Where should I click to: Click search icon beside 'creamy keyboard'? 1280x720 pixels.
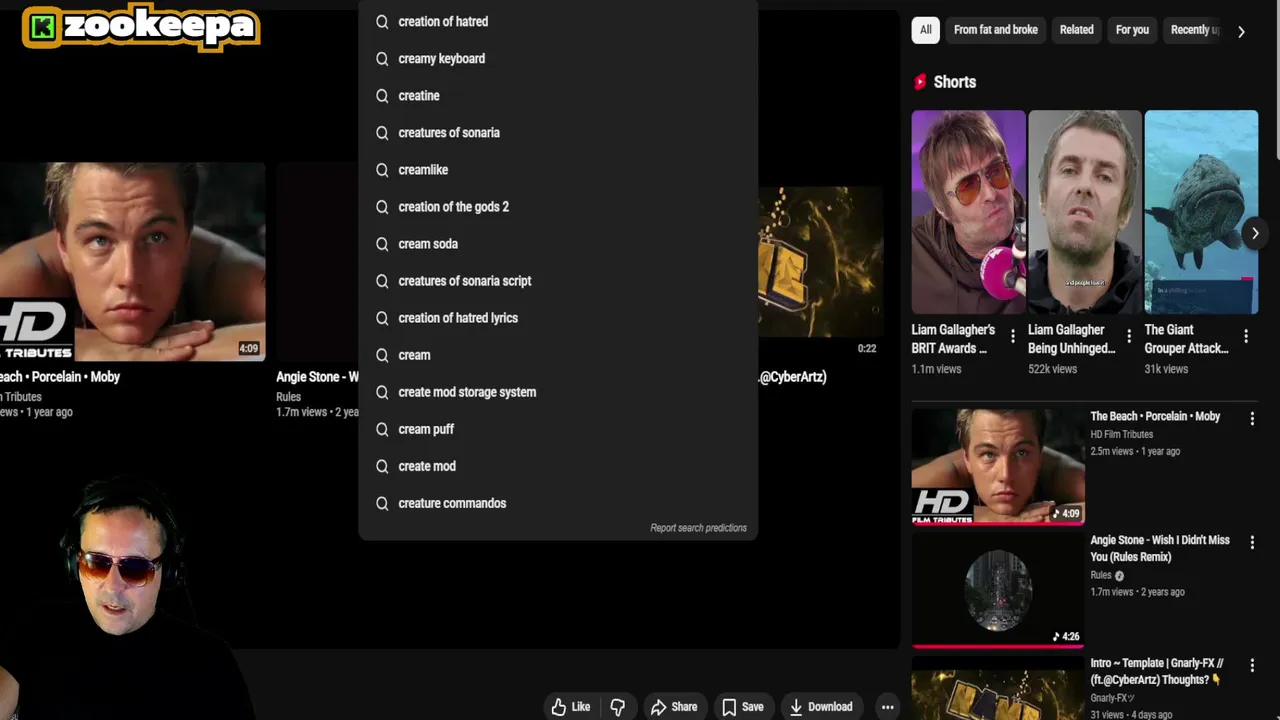[382, 58]
